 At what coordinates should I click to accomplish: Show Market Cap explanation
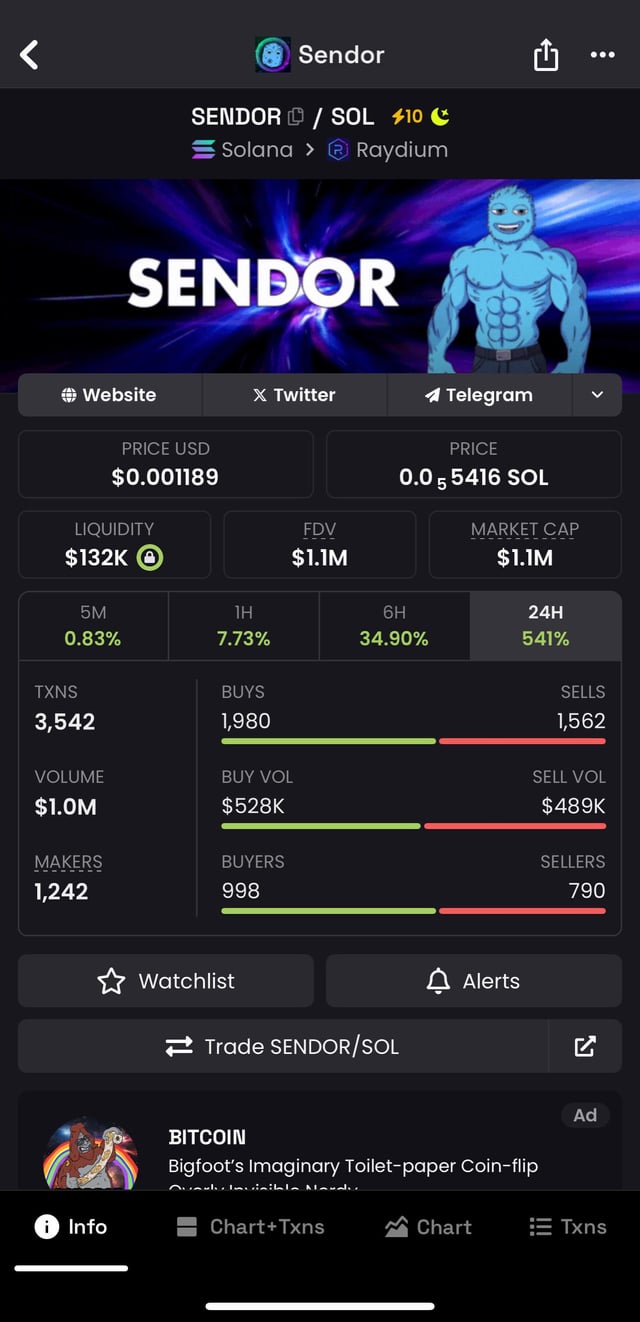point(525,529)
